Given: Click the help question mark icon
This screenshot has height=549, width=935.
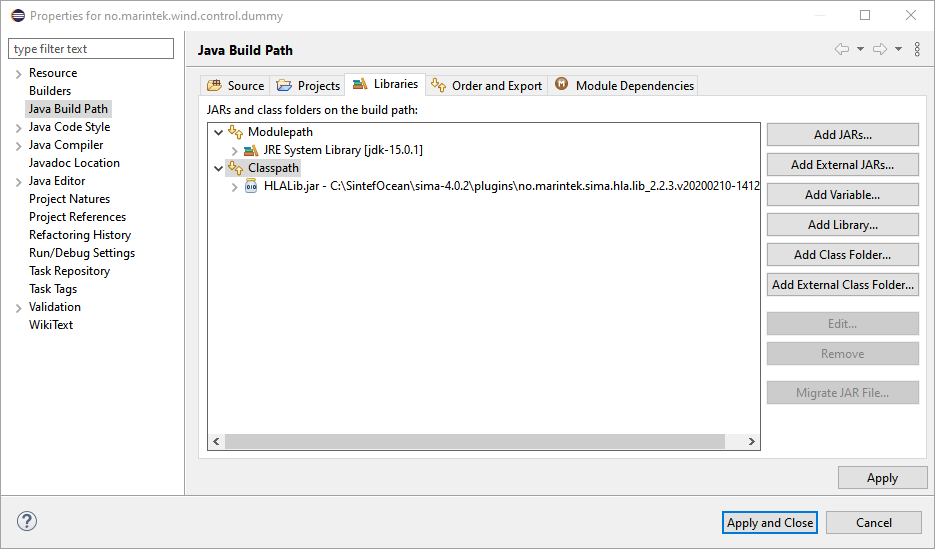Looking at the screenshot, I should (x=27, y=521).
